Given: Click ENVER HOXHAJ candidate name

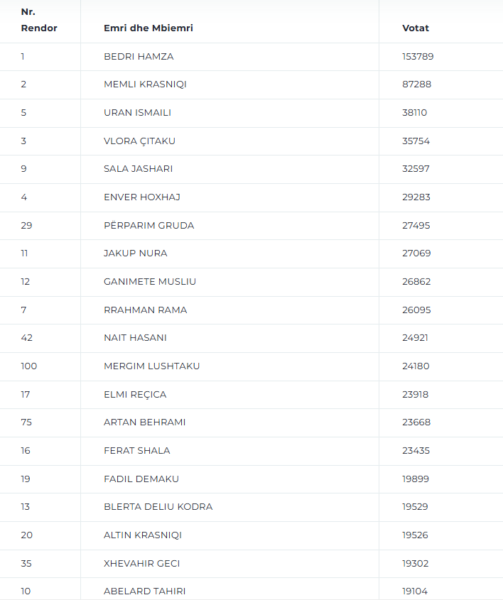Looking at the screenshot, I should point(142,197).
